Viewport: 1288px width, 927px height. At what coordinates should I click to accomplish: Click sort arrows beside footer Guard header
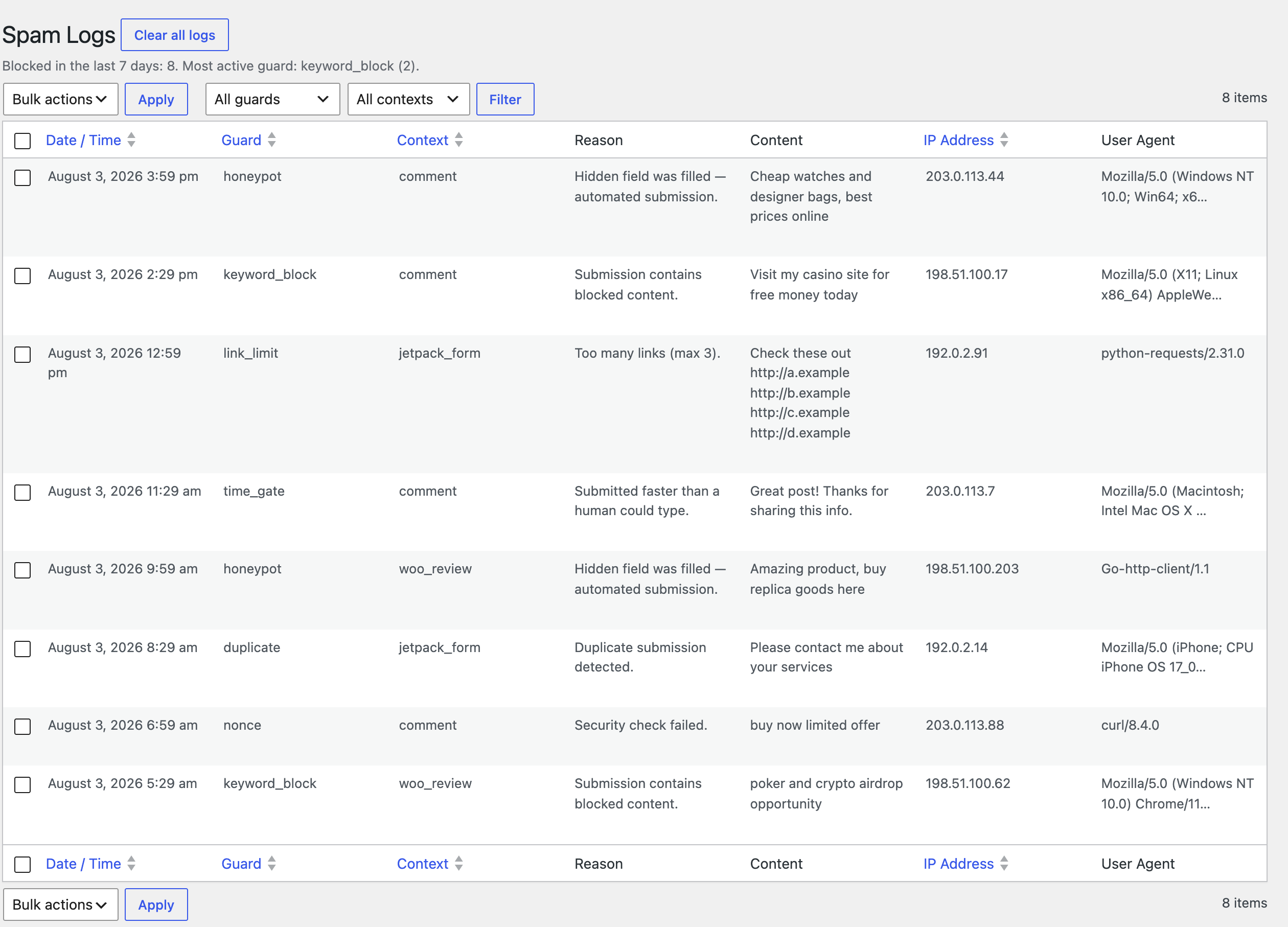click(271, 864)
